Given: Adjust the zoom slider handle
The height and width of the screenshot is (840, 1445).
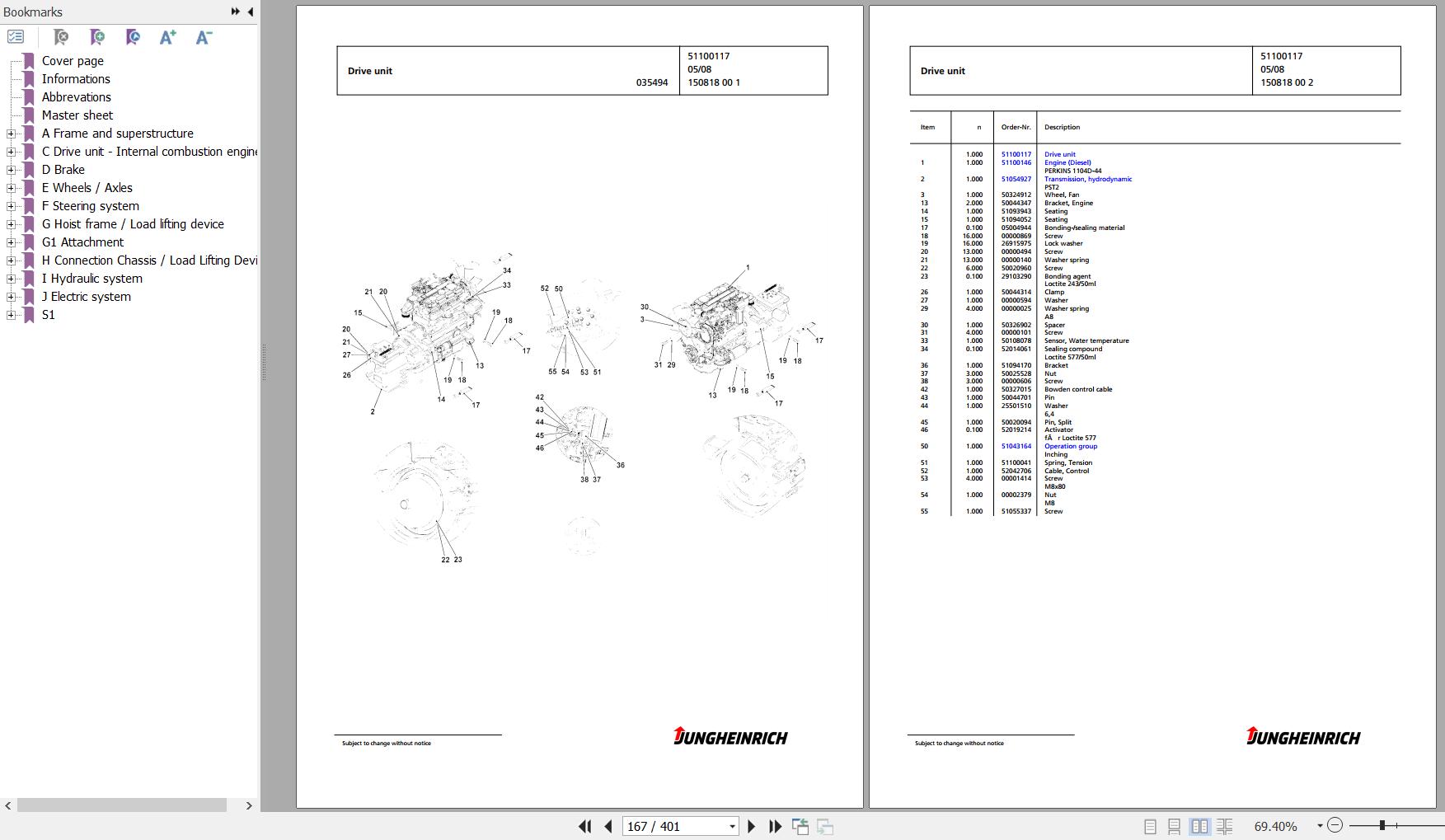Looking at the screenshot, I should pyautogui.click(x=1382, y=825).
